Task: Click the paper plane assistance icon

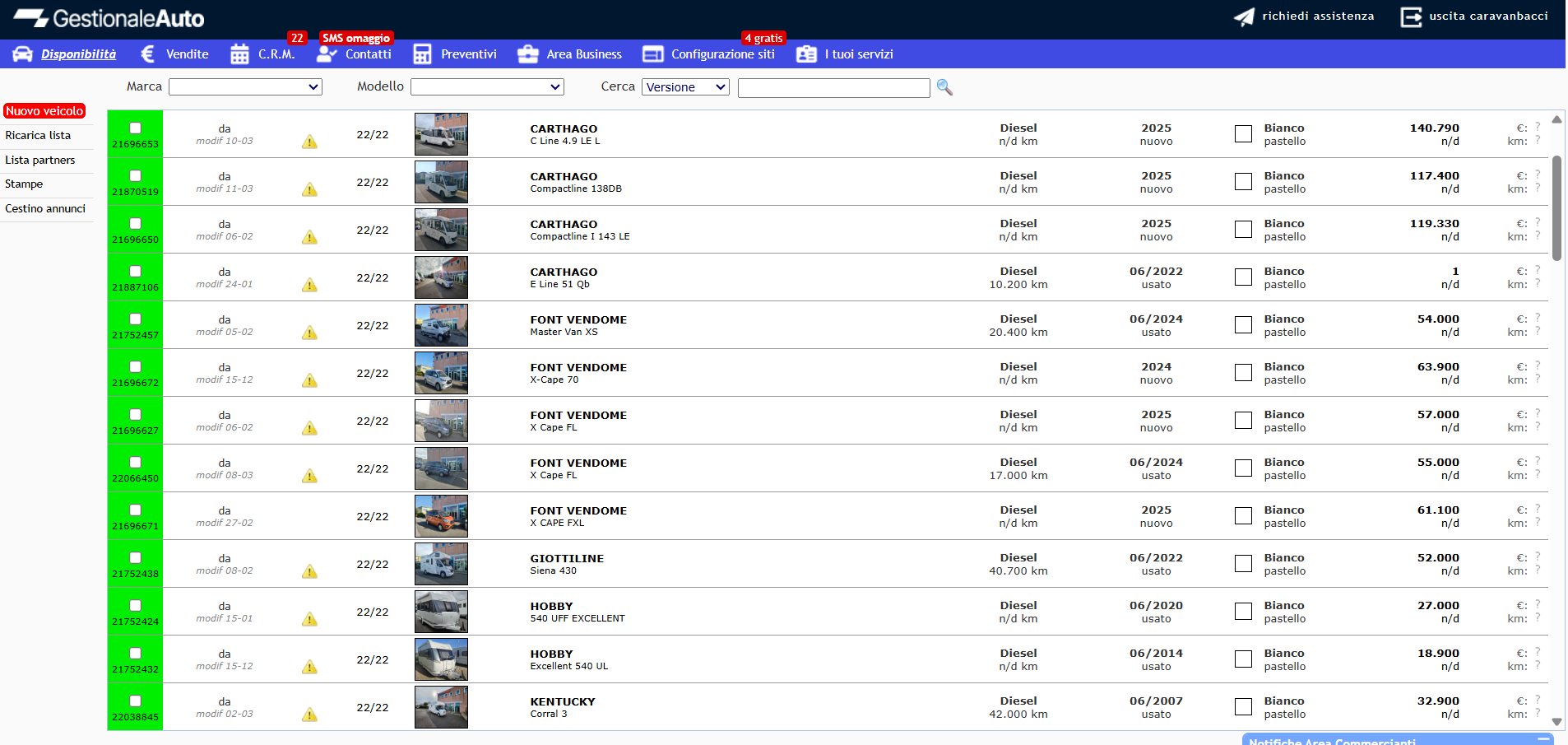Action: (x=1244, y=16)
